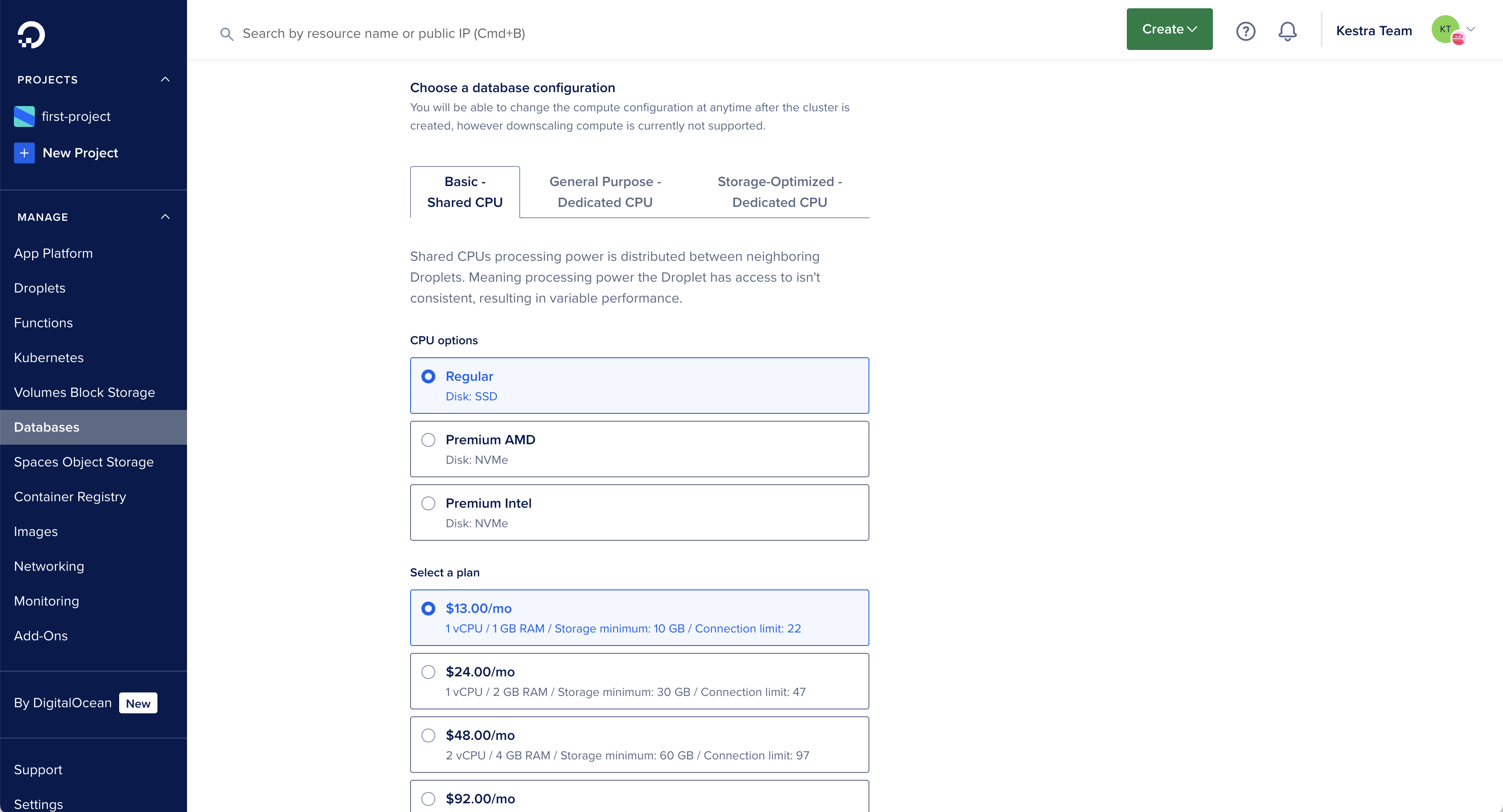
Task: Go to Spaces Object Storage
Action: 83,462
